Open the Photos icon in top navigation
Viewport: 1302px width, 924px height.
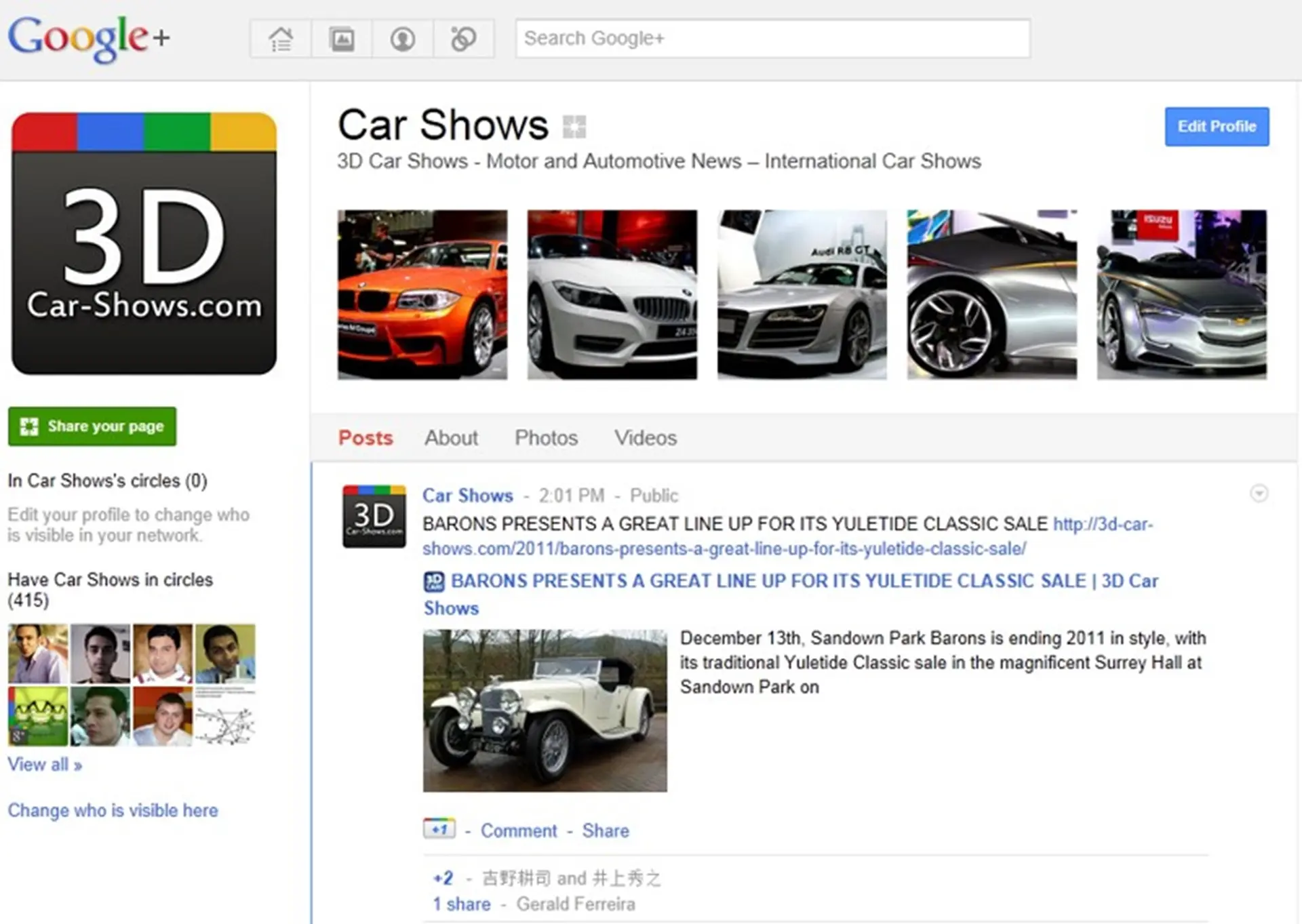[x=342, y=39]
